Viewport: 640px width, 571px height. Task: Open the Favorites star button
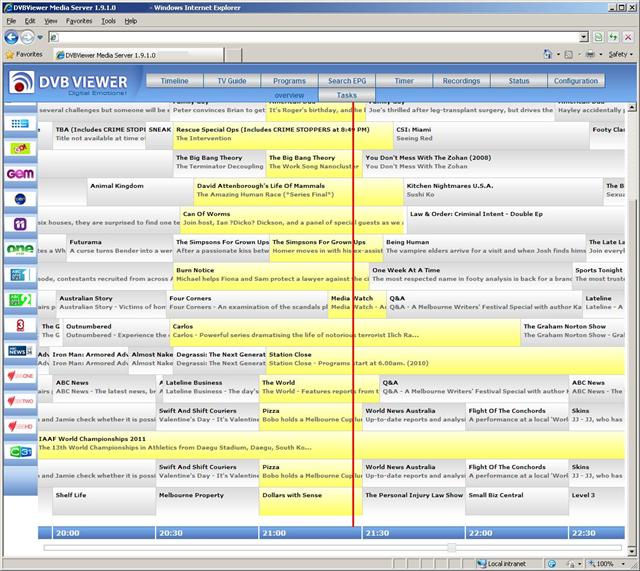24,54
